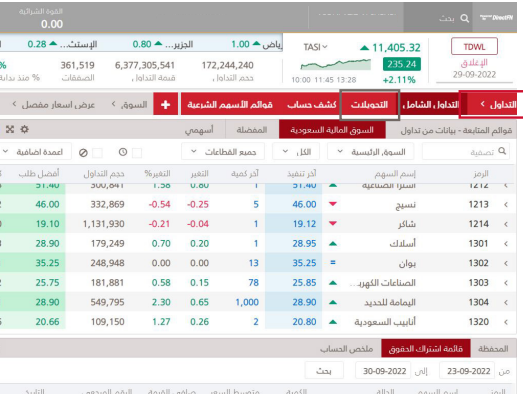
Task: Click the expand fullscreen icon of watchlist
Action: [x=10, y=129]
